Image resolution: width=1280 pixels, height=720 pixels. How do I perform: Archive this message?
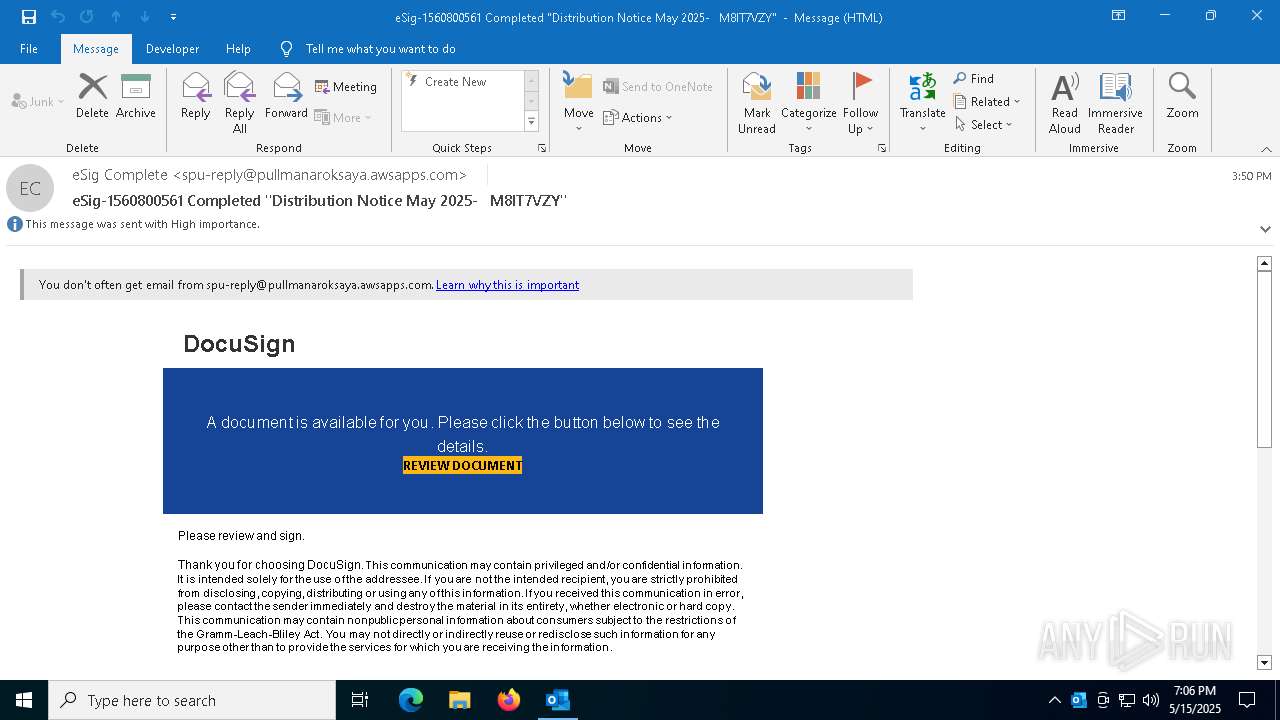[136, 96]
